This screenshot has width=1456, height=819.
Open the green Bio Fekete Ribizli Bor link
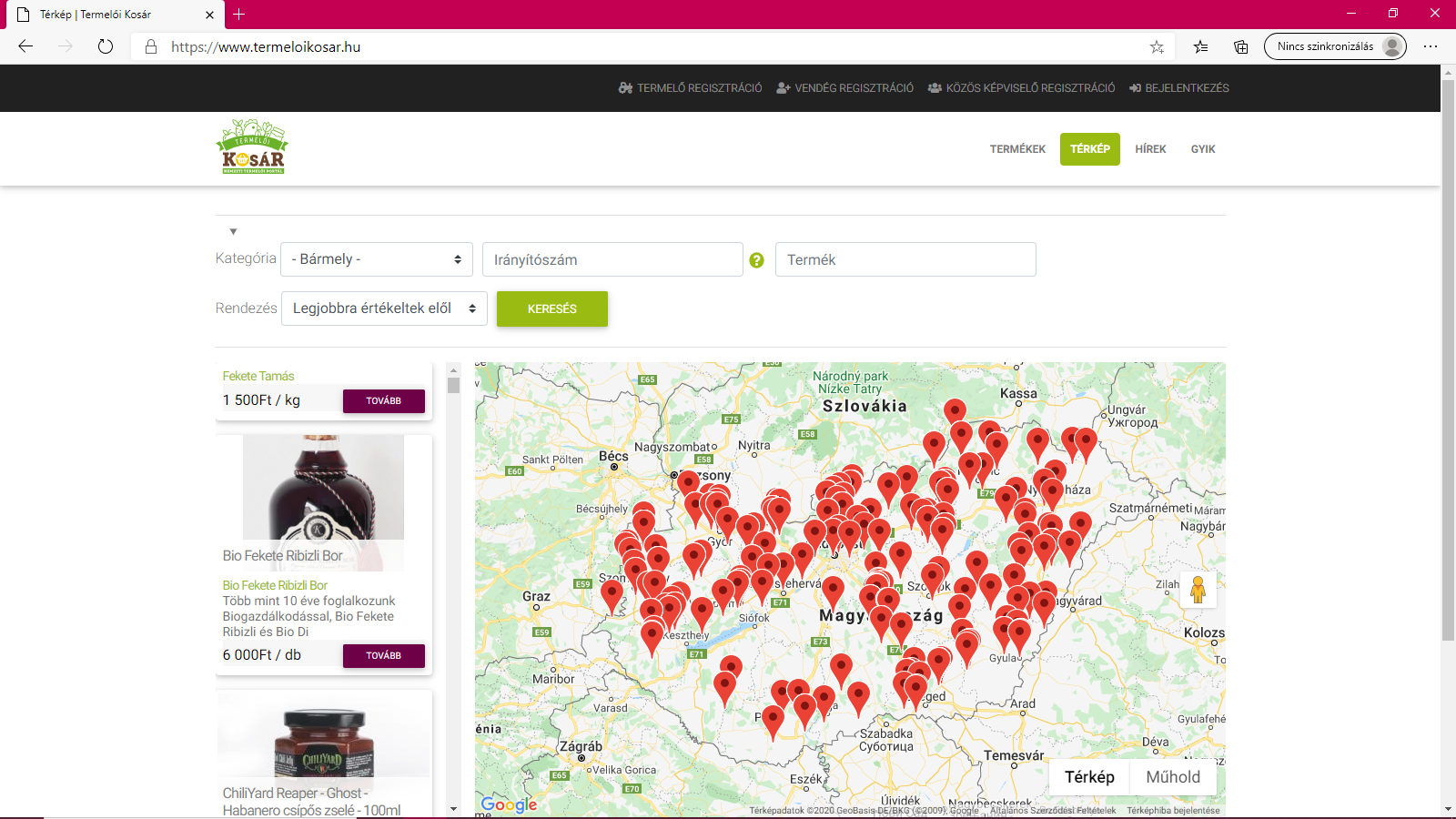tap(275, 585)
